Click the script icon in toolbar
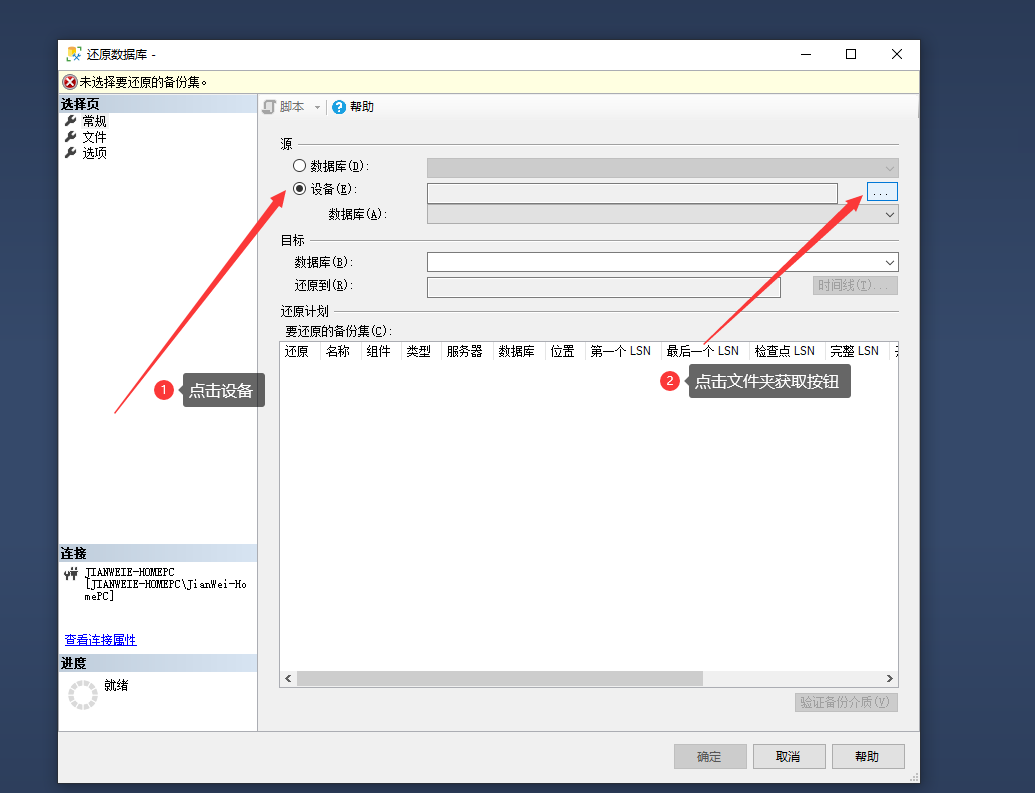Screen dimensions: 1035x793 (x=268, y=107)
